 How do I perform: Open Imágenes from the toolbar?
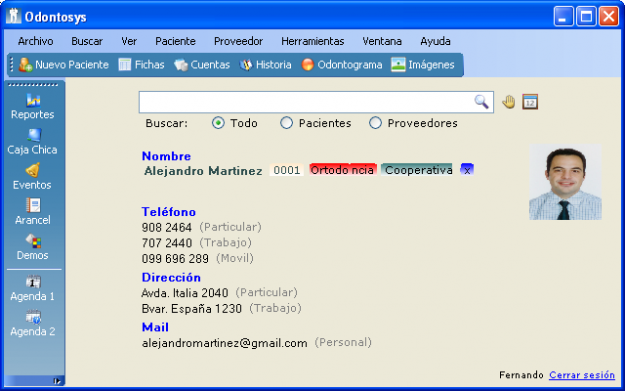pyautogui.click(x=423, y=65)
